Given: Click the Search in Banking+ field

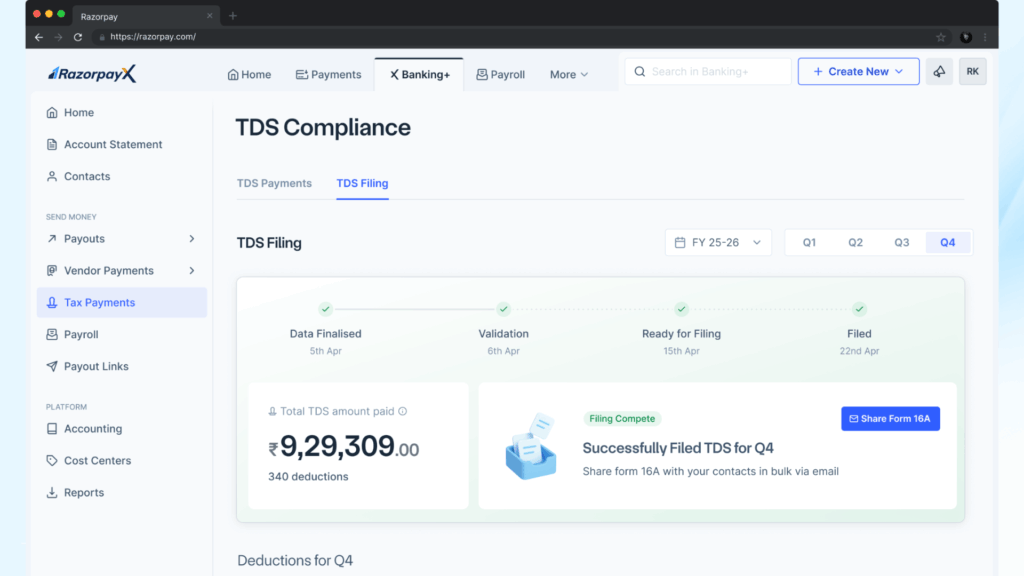Looking at the screenshot, I should tap(708, 72).
